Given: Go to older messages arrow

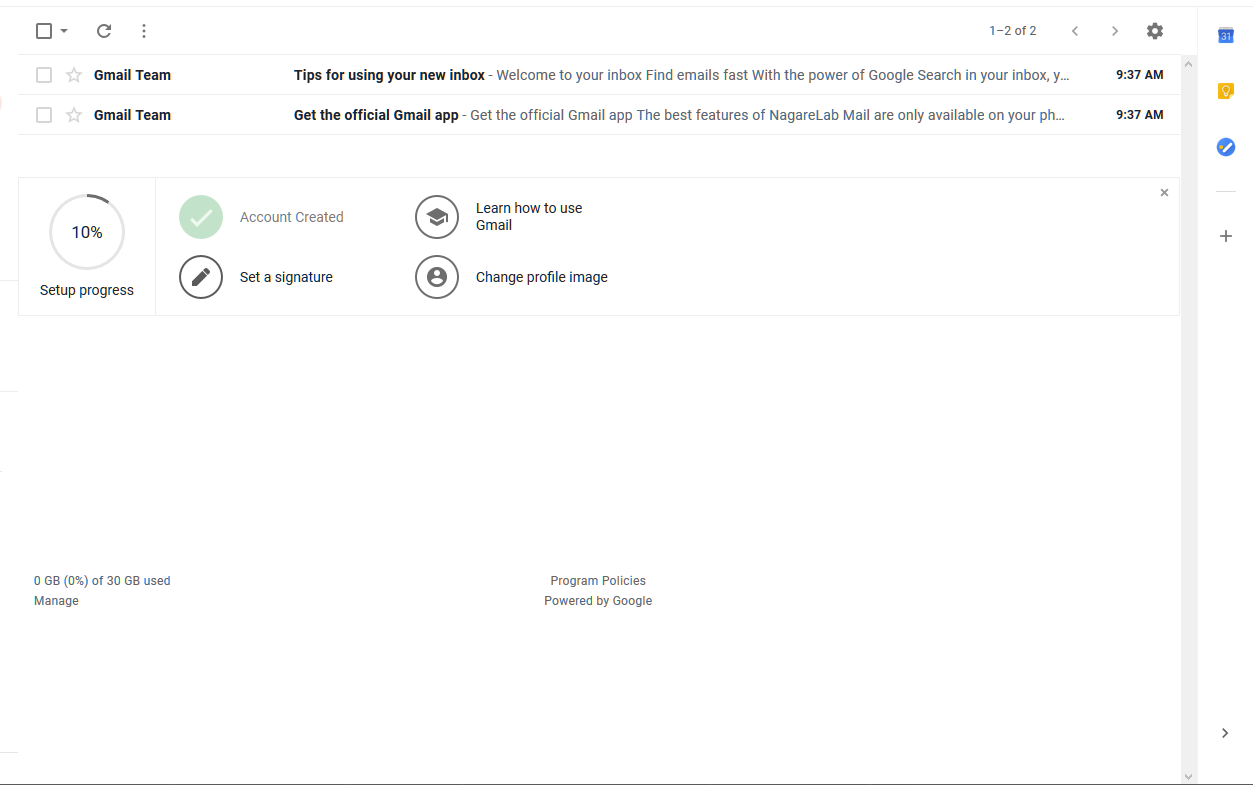Looking at the screenshot, I should [1115, 31].
